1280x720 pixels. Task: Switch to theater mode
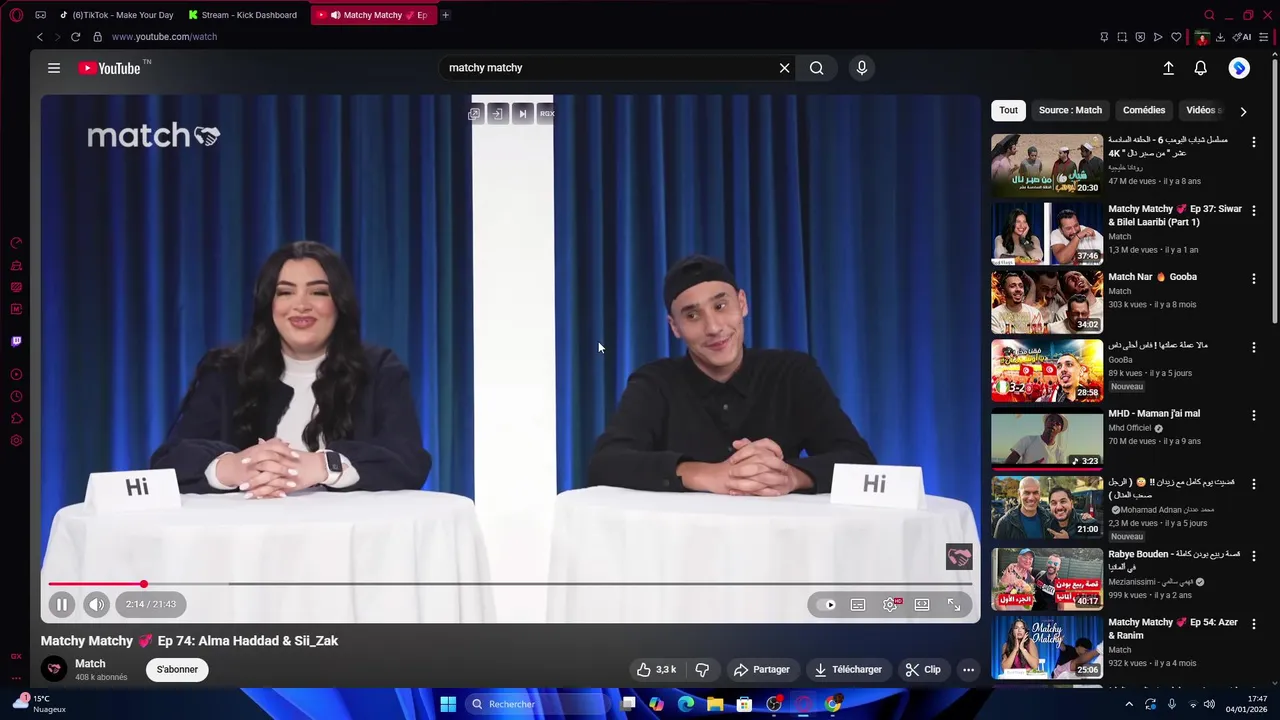point(922,605)
